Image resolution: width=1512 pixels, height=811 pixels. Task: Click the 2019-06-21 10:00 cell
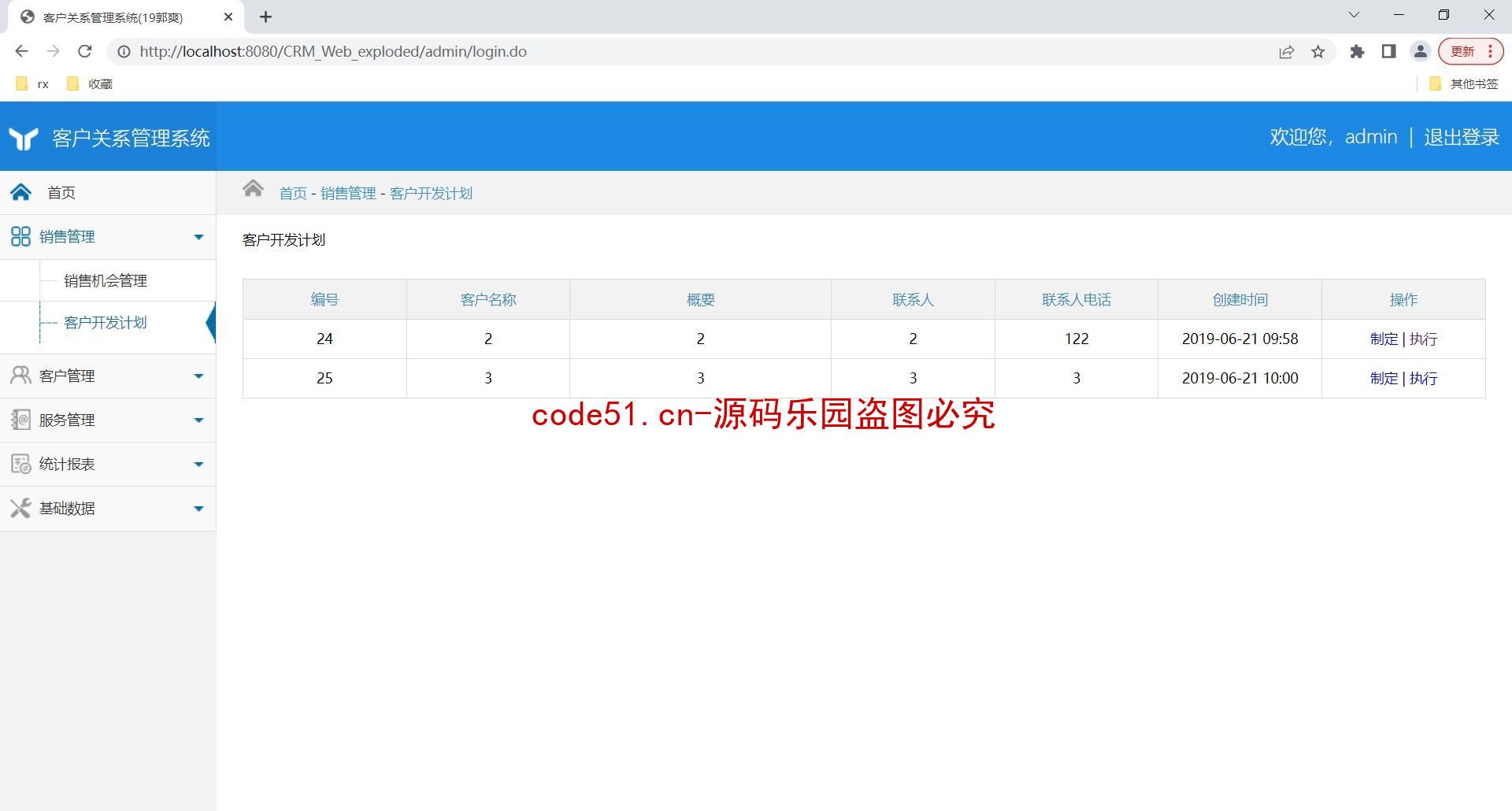click(x=1240, y=378)
